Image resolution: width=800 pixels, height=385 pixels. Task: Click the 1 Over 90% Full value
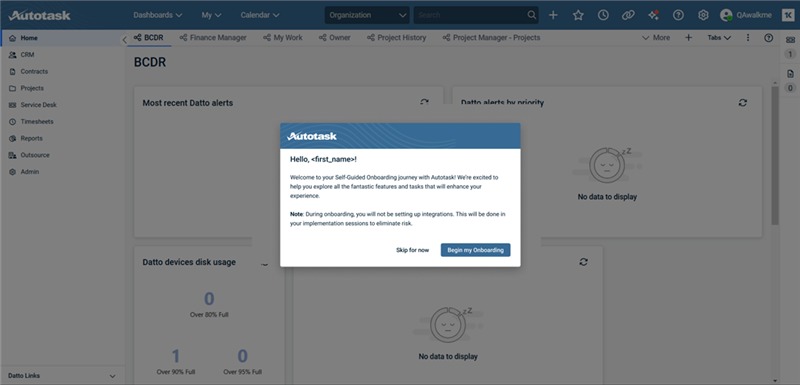click(x=176, y=355)
